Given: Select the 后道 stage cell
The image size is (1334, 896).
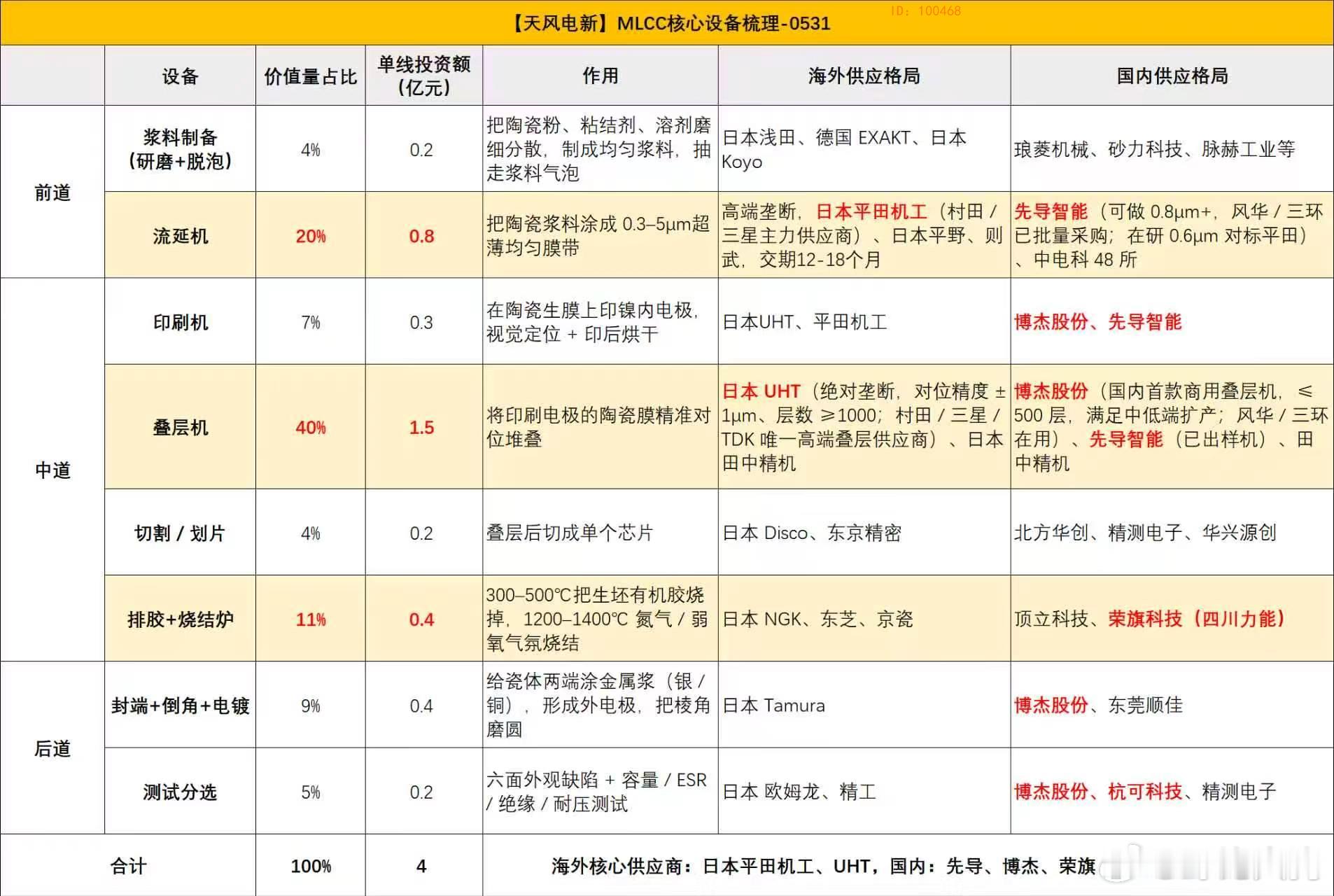Looking at the screenshot, I should coord(52,748).
